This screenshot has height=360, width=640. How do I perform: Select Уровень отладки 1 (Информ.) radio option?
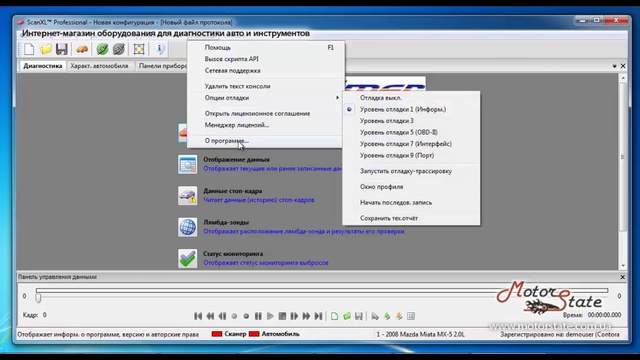click(411, 109)
